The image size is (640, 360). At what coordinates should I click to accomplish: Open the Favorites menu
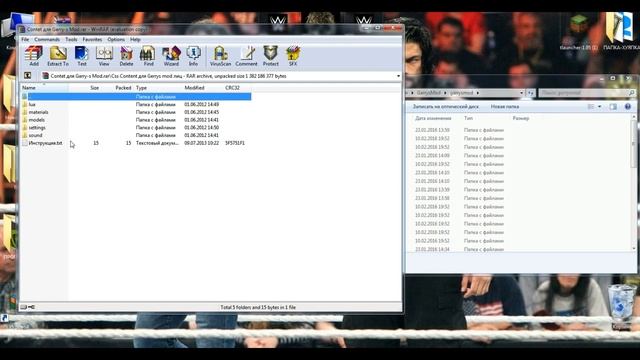pyautogui.click(x=92, y=40)
